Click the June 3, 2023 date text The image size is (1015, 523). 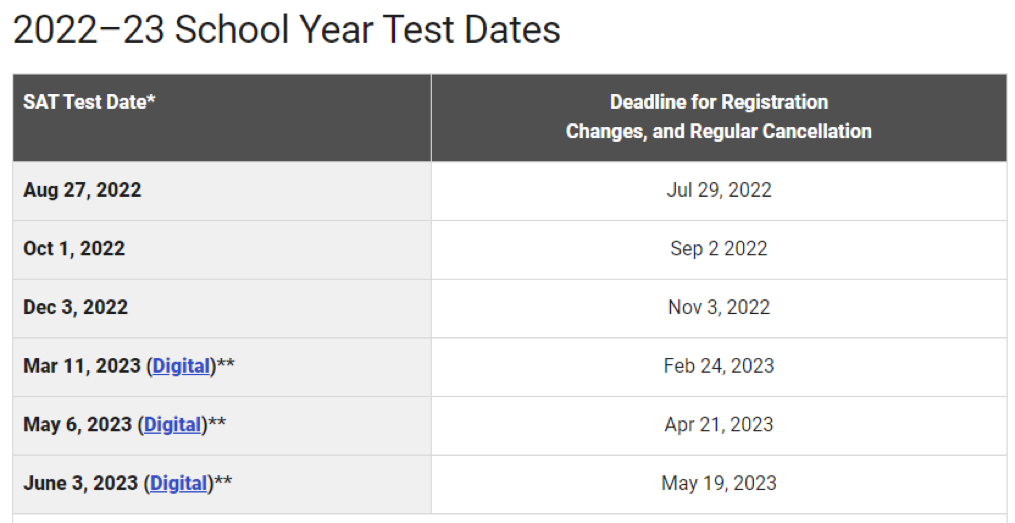coord(80,484)
